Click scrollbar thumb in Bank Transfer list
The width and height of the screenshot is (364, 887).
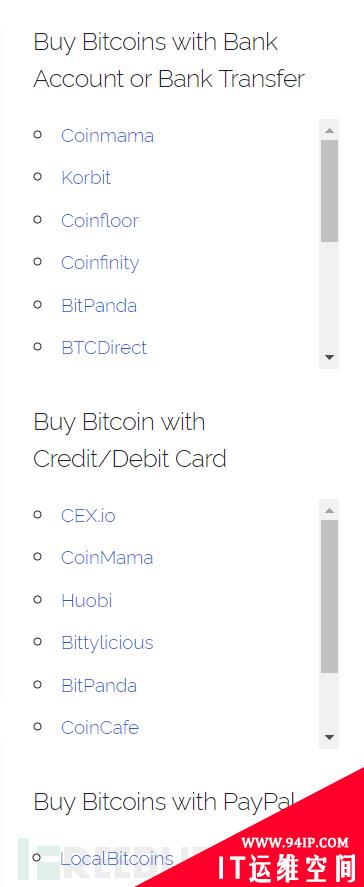329,191
